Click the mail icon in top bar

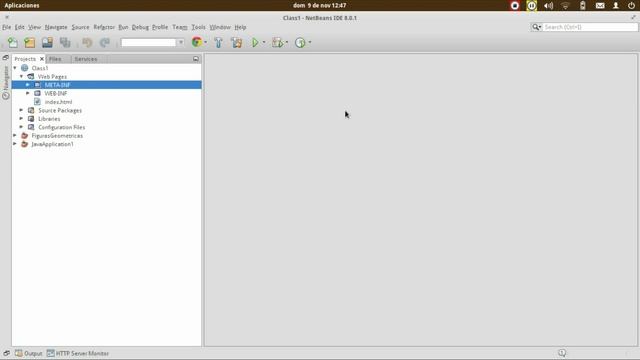(600, 6)
